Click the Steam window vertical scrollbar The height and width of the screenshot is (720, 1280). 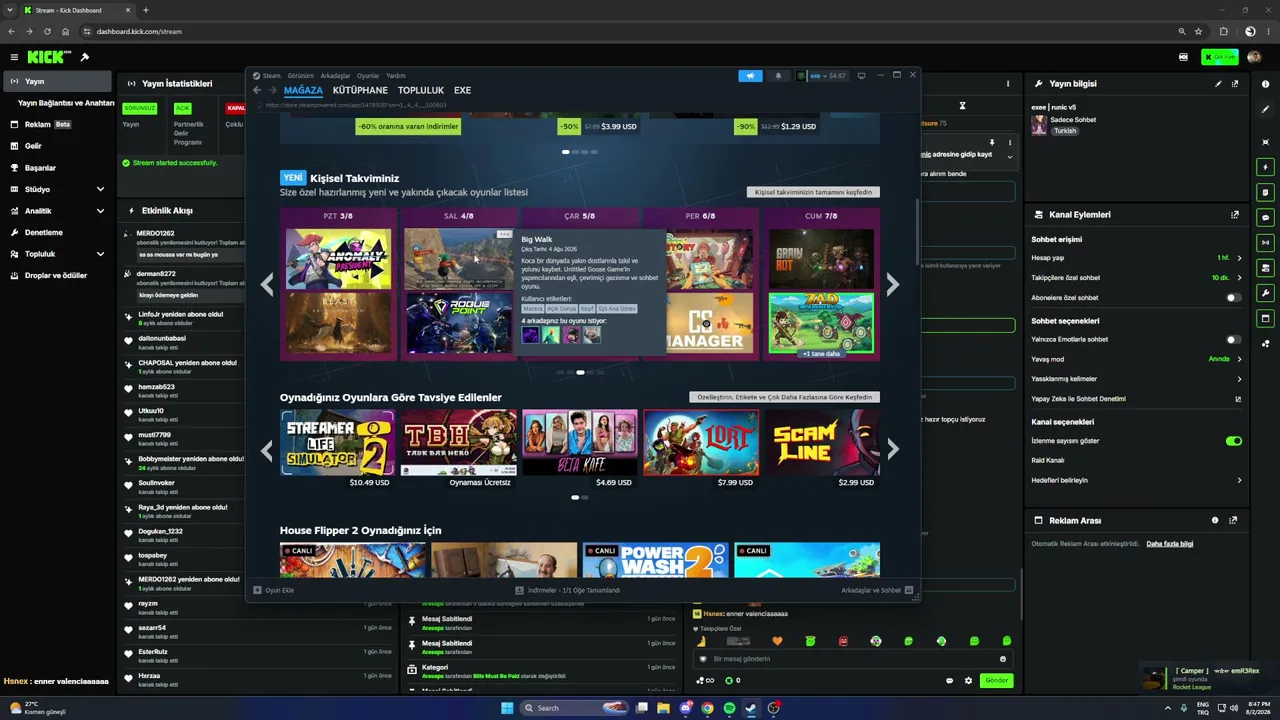[x=916, y=232]
